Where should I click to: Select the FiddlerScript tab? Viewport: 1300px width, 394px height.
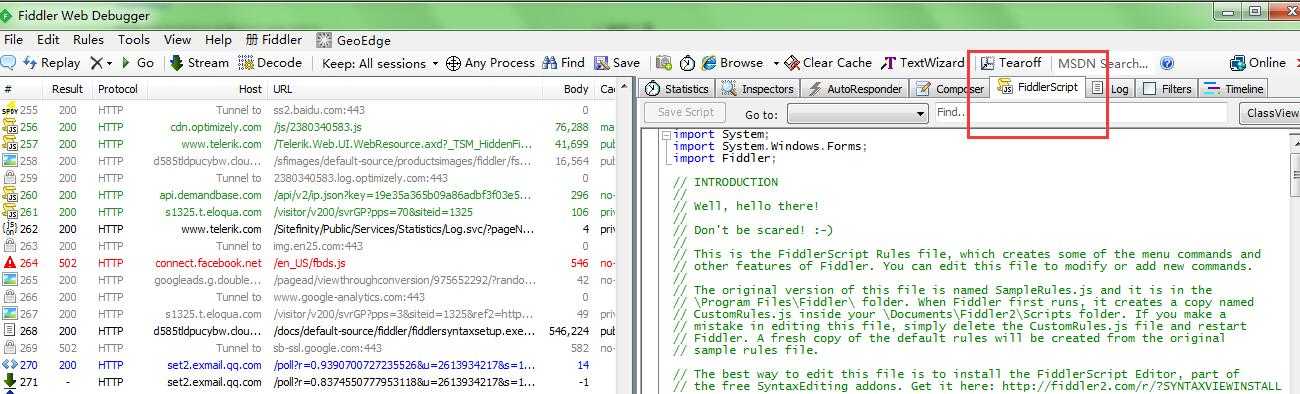[x=1038, y=87]
